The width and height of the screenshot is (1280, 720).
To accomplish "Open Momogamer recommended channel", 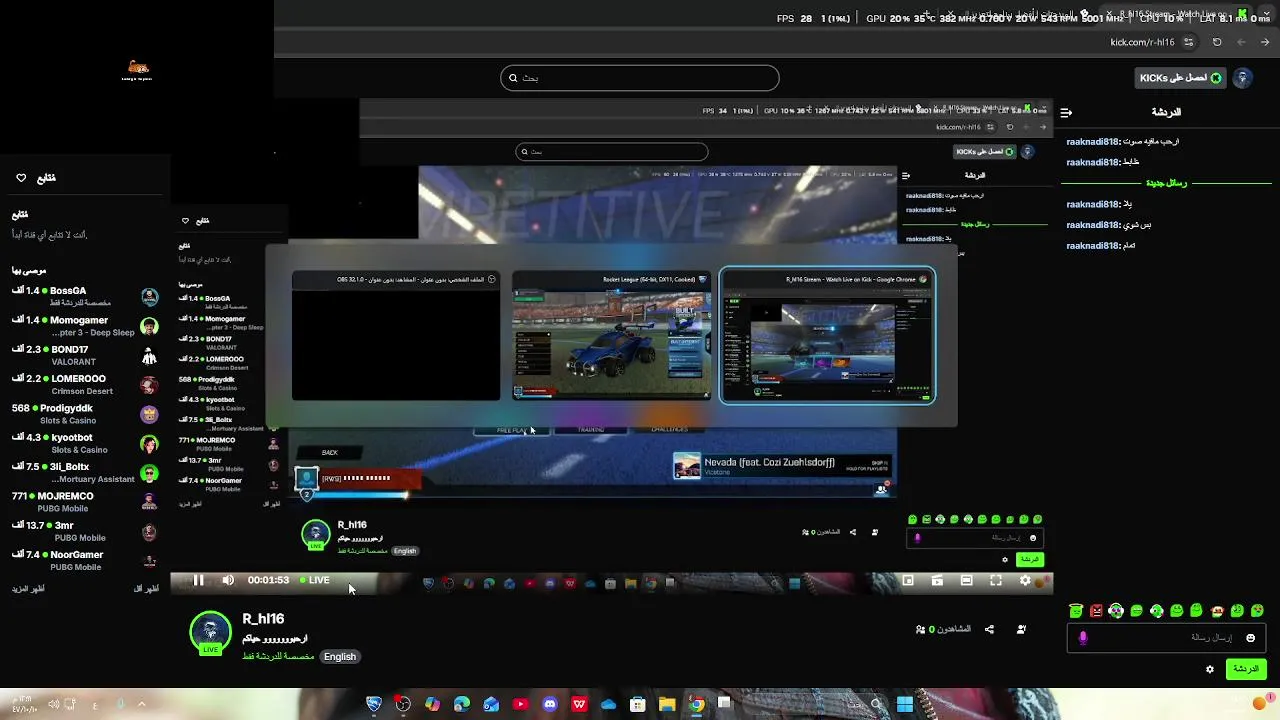I will [x=84, y=326].
